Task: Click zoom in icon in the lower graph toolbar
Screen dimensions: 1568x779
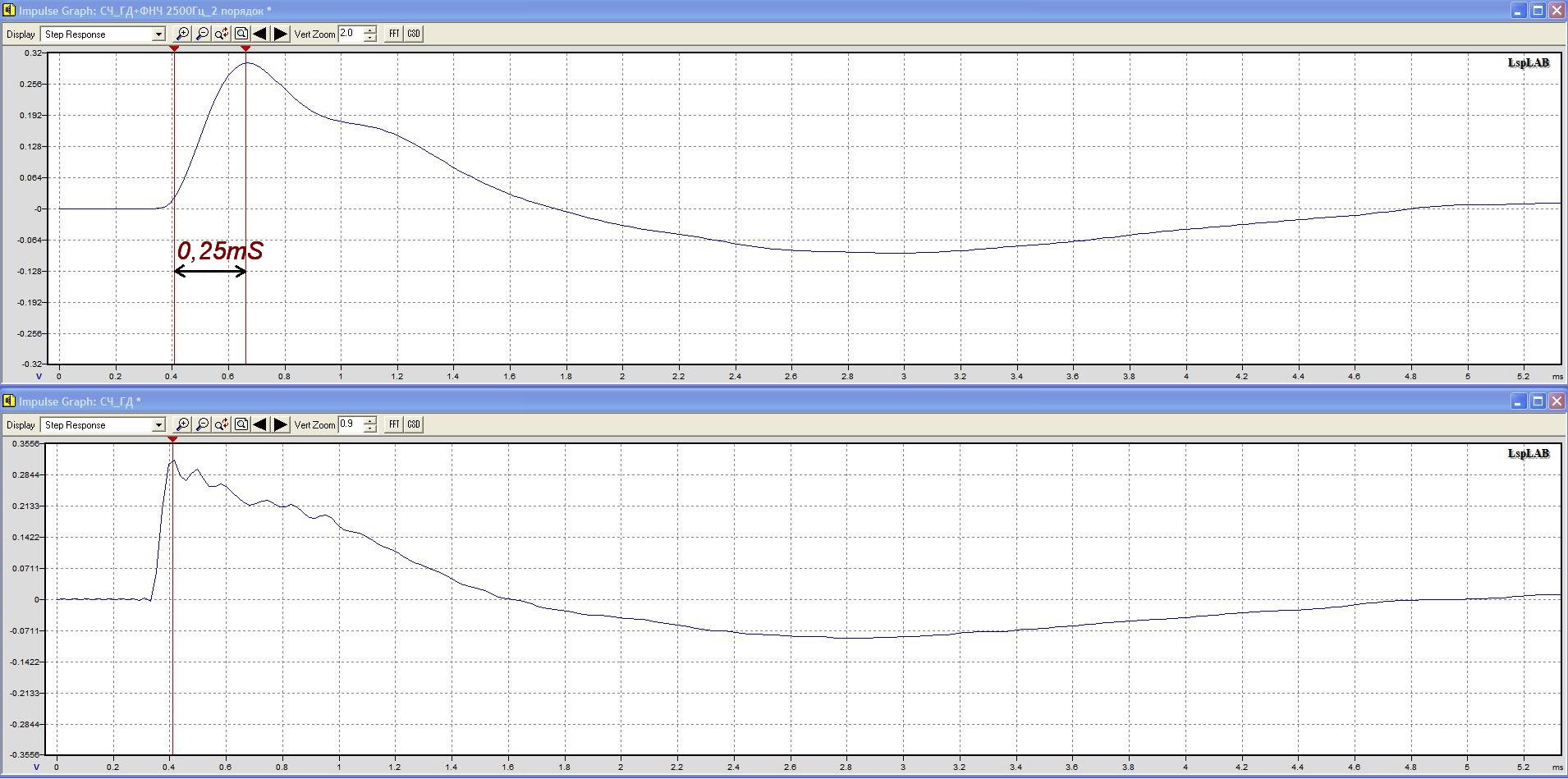Action: (182, 424)
